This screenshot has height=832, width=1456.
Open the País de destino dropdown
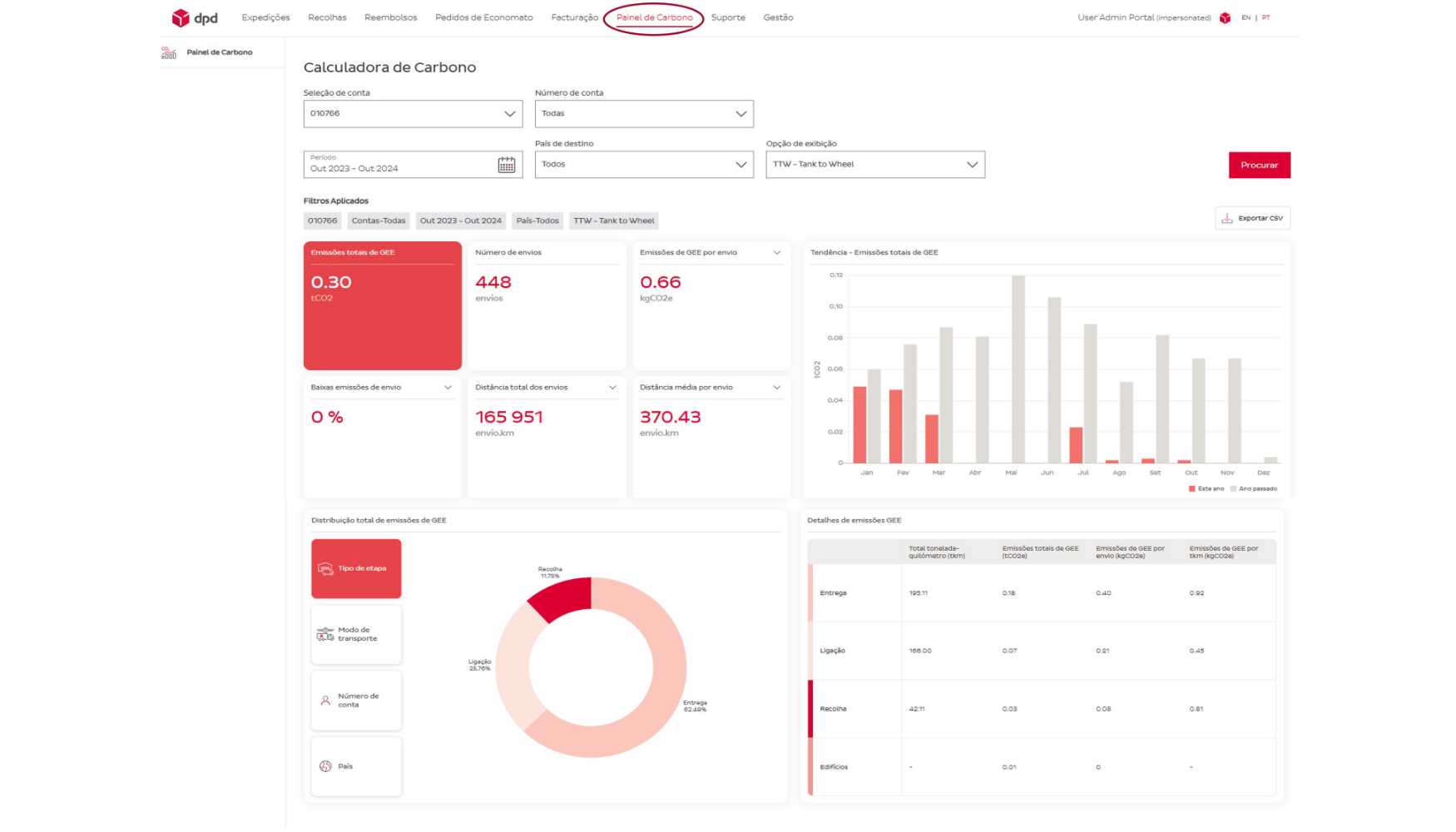tap(644, 165)
